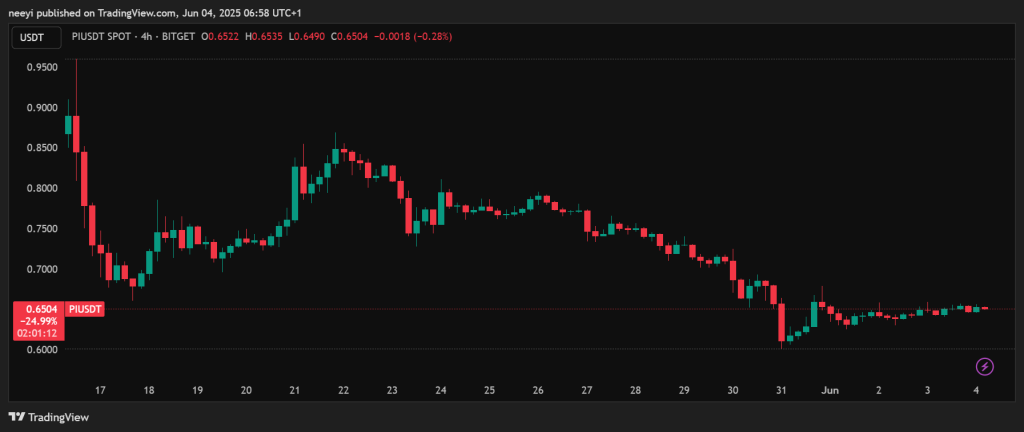Click the low value L0.6490
The width and height of the screenshot is (1024, 432).
pyautogui.click(x=307, y=37)
